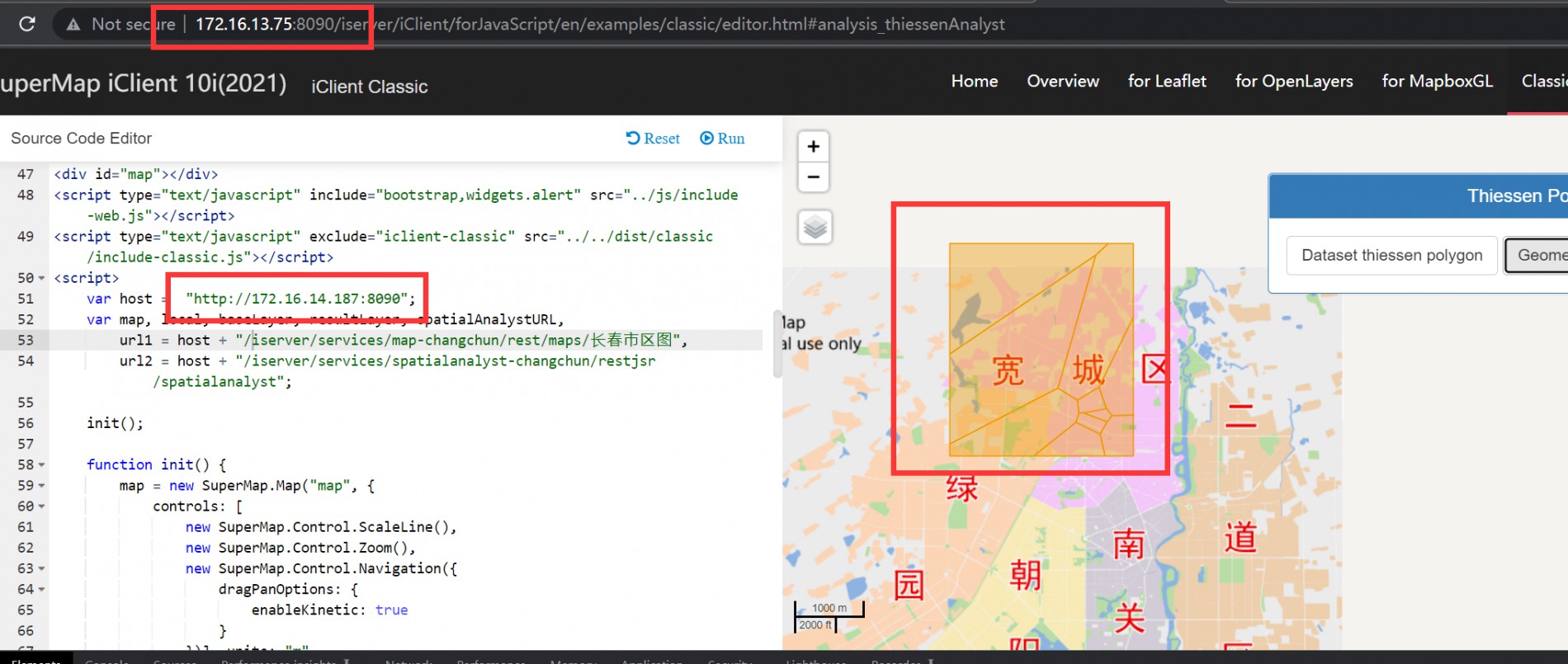Fold the SuperMap.Map block at line 59
The height and width of the screenshot is (664, 1568).
pos(42,485)
